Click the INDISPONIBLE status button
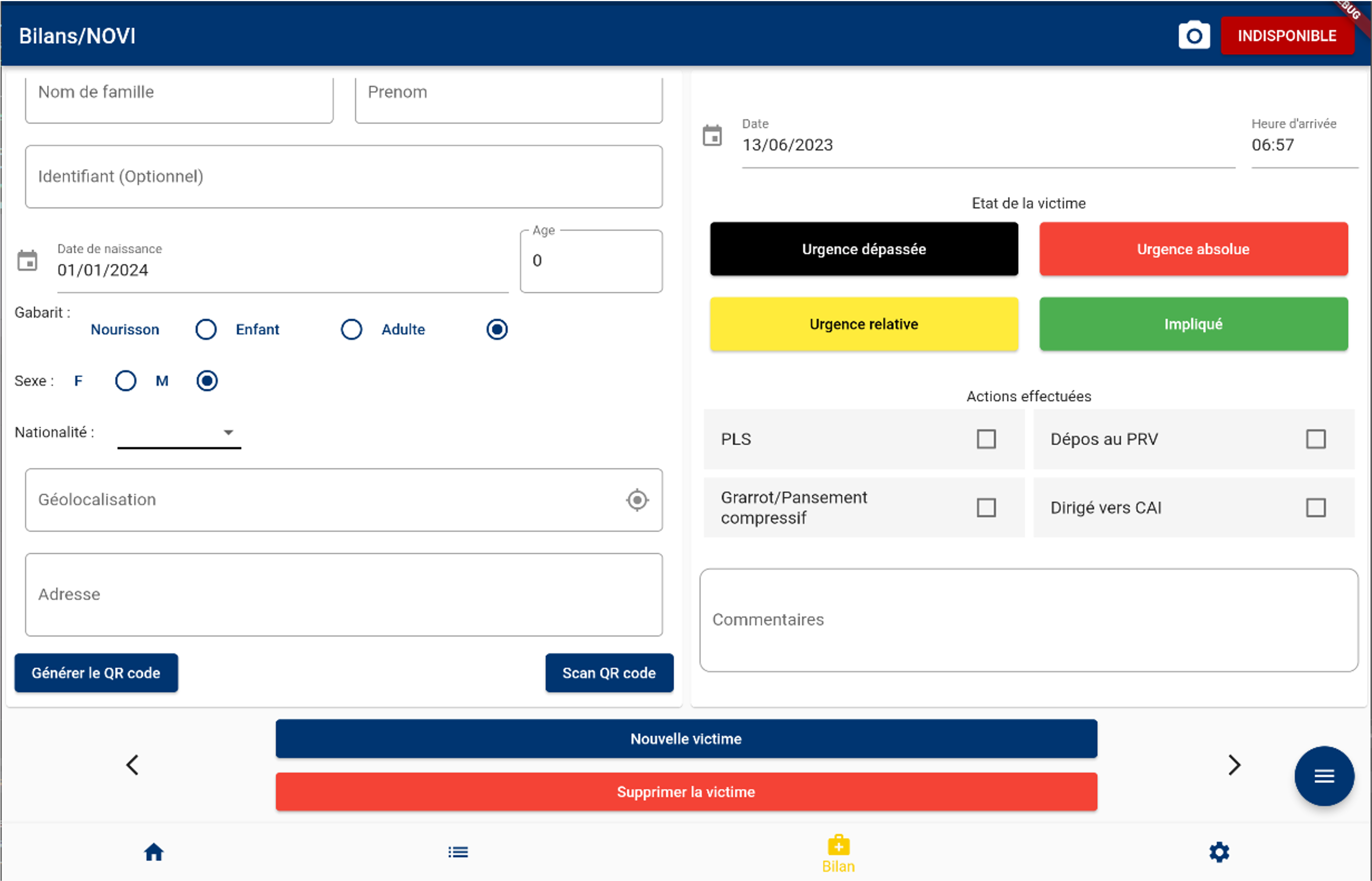This screenshot has height=881, width=1372. coord(1287,36)
